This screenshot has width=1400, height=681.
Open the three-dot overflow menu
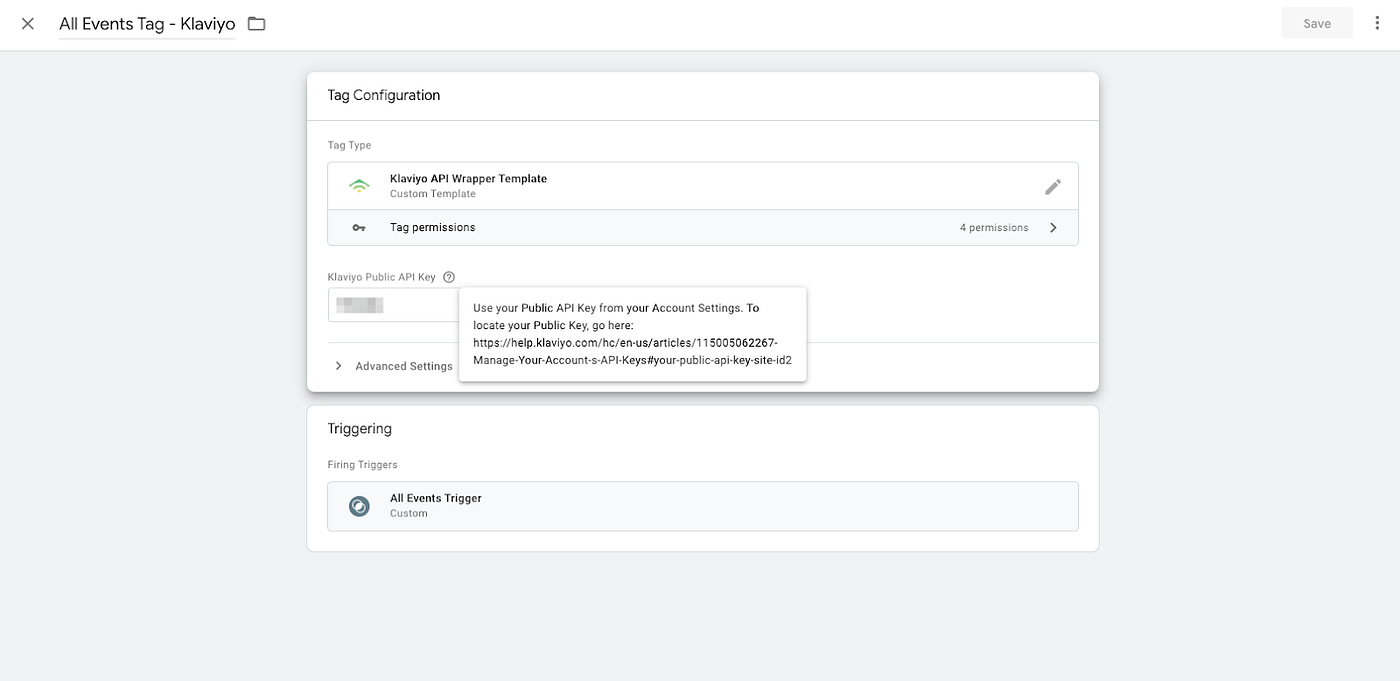tap(1377, 22)
